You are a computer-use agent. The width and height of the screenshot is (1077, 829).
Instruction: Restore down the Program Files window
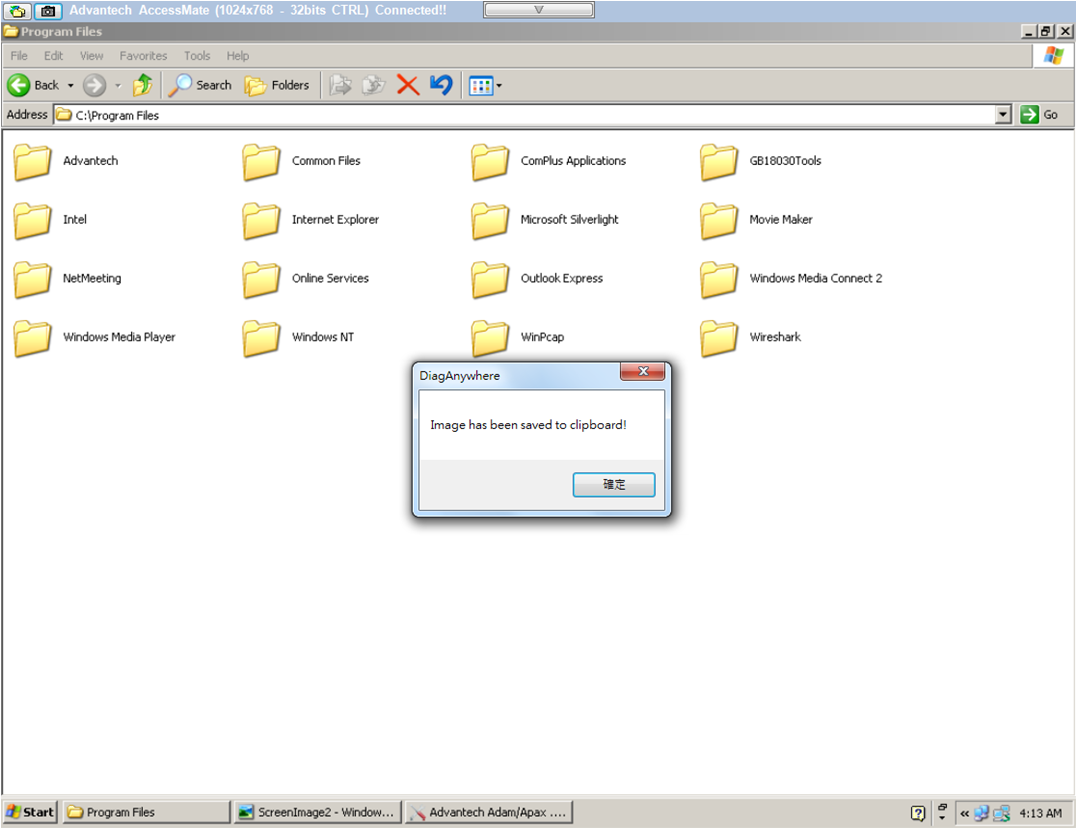[1045, 32]
